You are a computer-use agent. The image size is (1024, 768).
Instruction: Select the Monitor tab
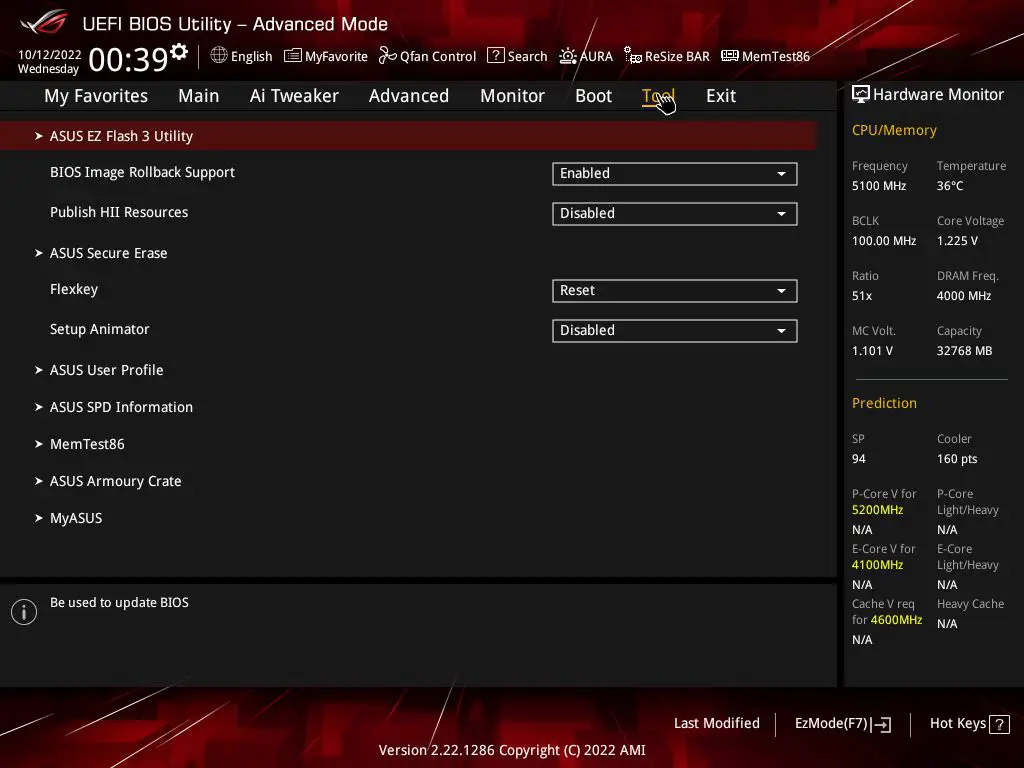tap(512, 96)
